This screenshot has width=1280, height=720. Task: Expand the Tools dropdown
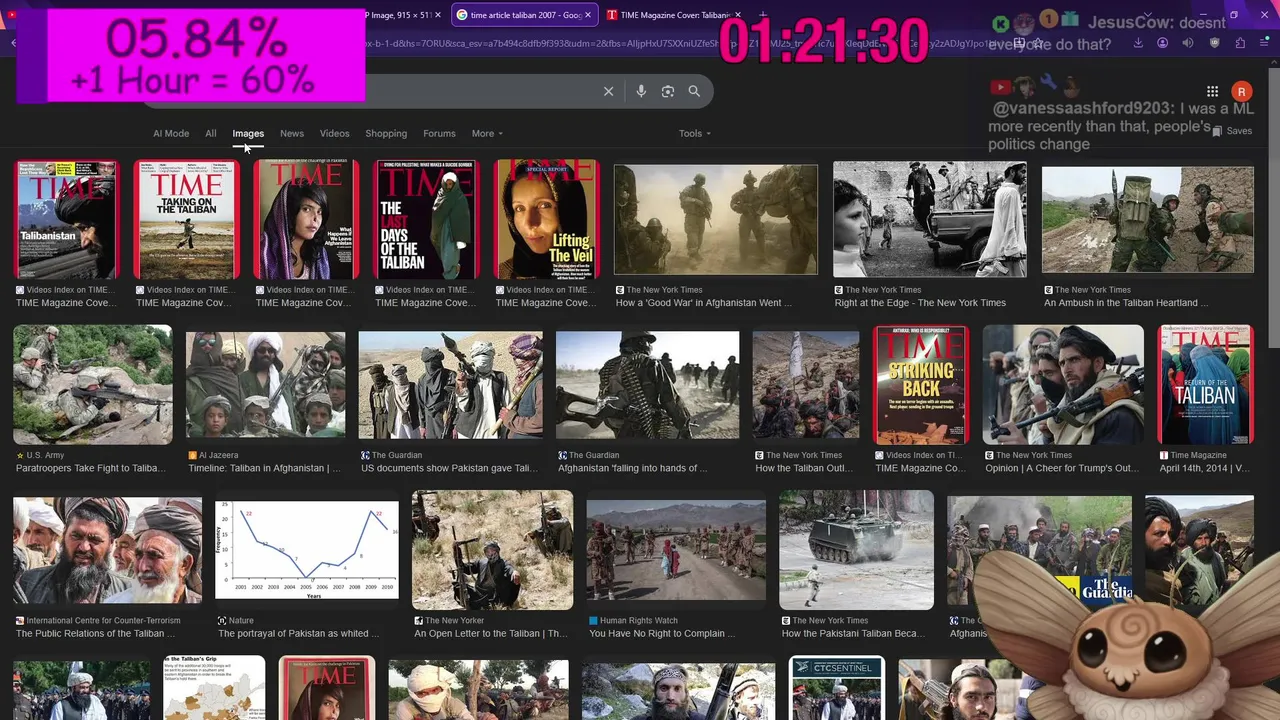pos(695,133)
